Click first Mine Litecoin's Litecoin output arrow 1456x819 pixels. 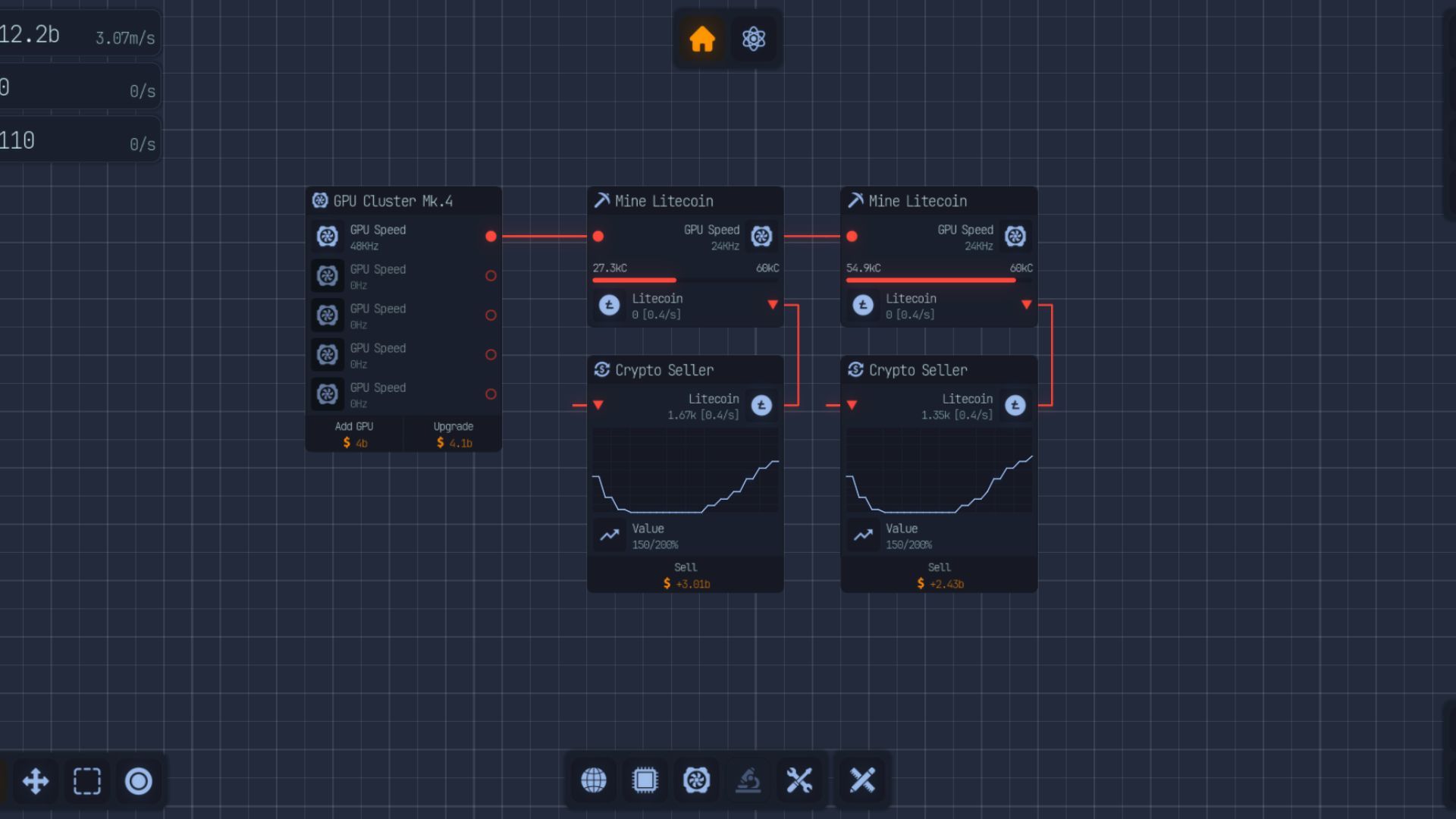coord(773,305)
